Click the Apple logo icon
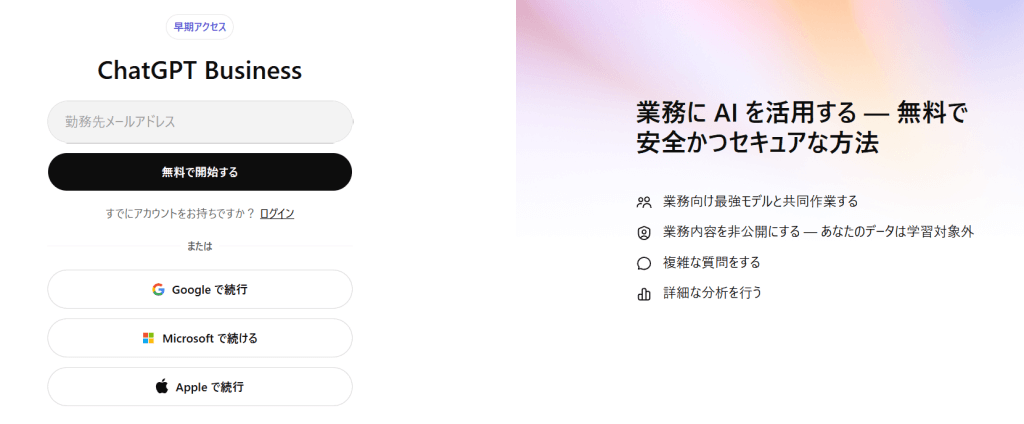The width and height of the screenshot is (1024, 424). pos(162,386)
